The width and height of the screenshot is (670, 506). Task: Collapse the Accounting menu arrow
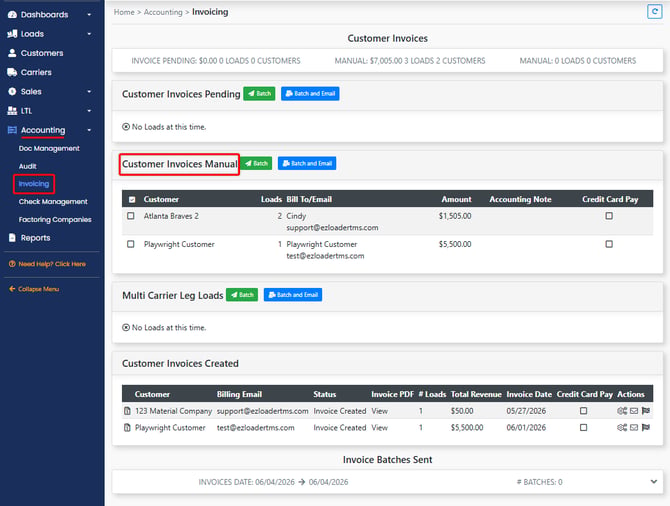pyautogui.click(x=89, y=130)
